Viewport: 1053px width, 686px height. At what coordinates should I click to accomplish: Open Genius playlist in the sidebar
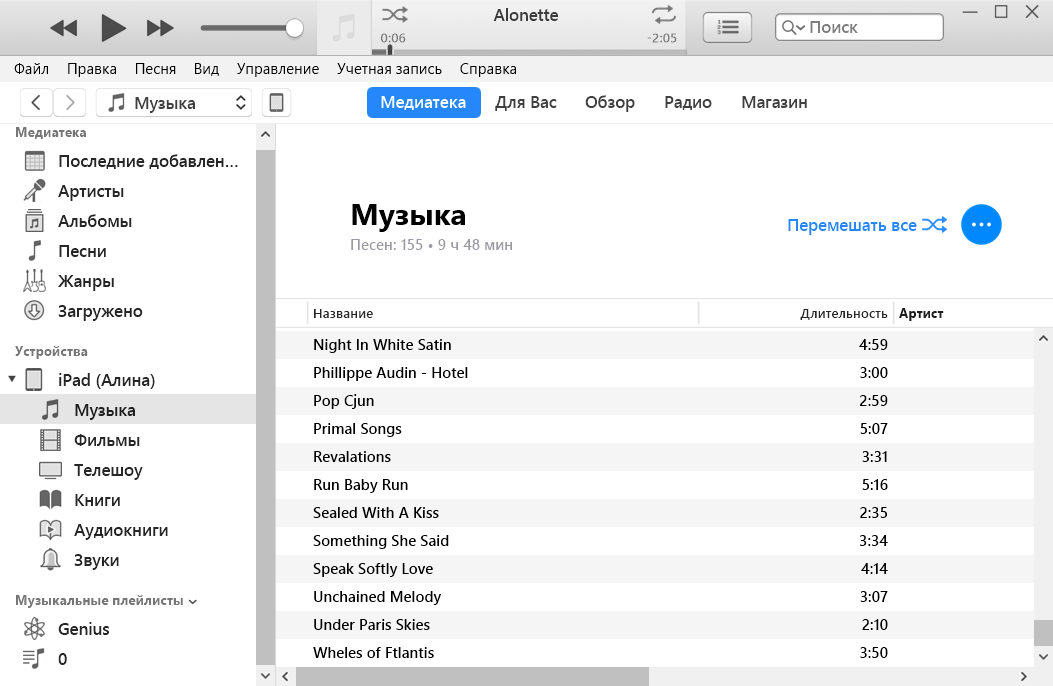click(x=83, y=629)
